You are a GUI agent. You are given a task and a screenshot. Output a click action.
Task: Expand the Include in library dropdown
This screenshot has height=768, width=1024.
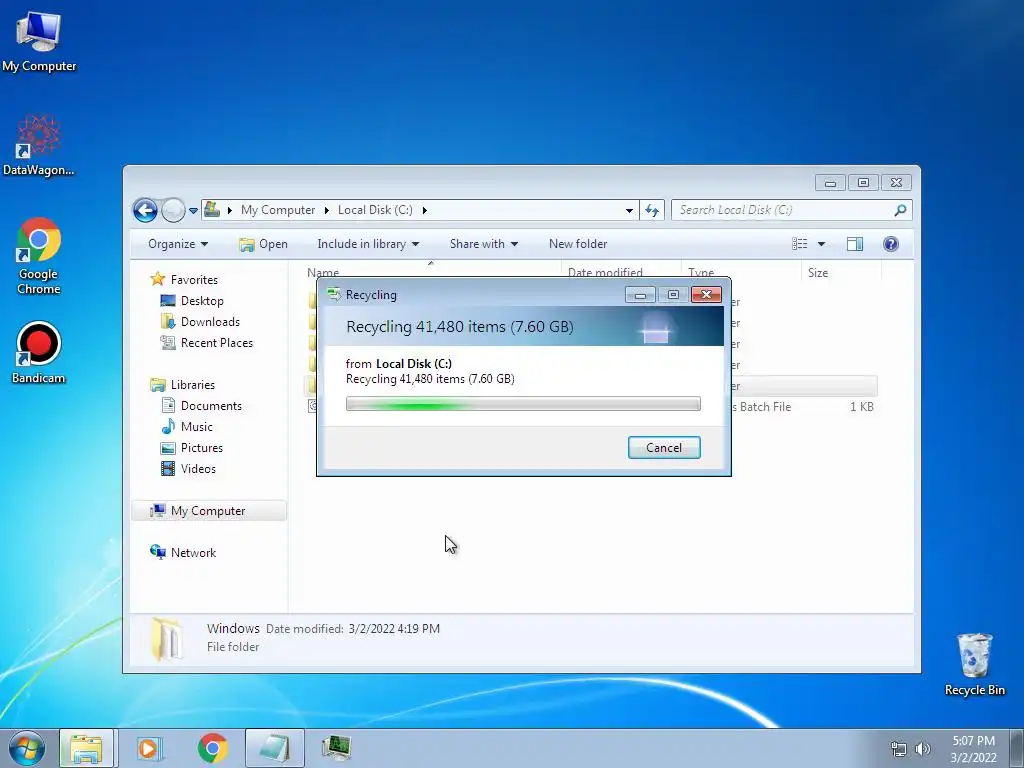tap(368, 244)
